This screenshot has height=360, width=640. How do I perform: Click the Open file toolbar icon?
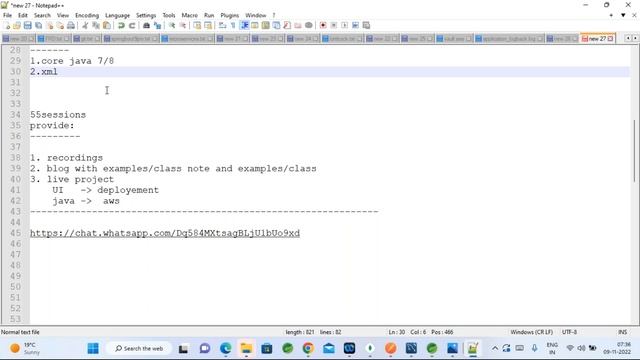click(17, 26)
